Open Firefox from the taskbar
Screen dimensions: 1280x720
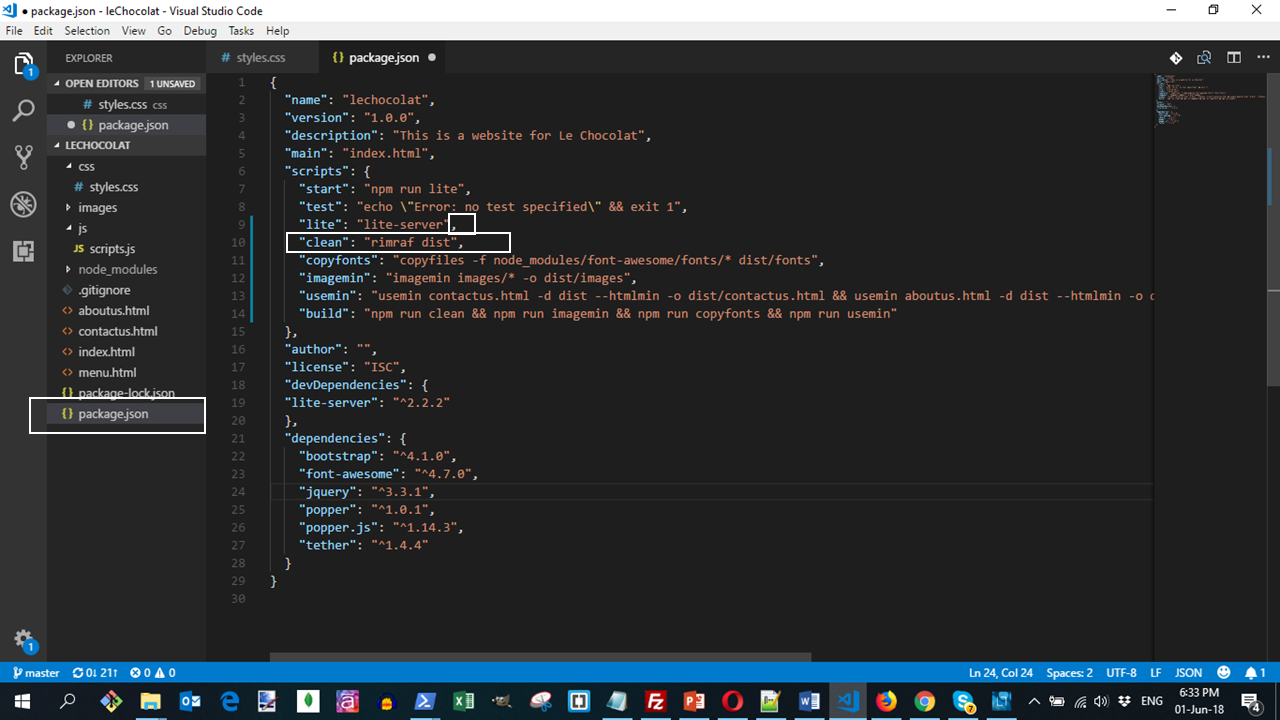click(887, 701)
